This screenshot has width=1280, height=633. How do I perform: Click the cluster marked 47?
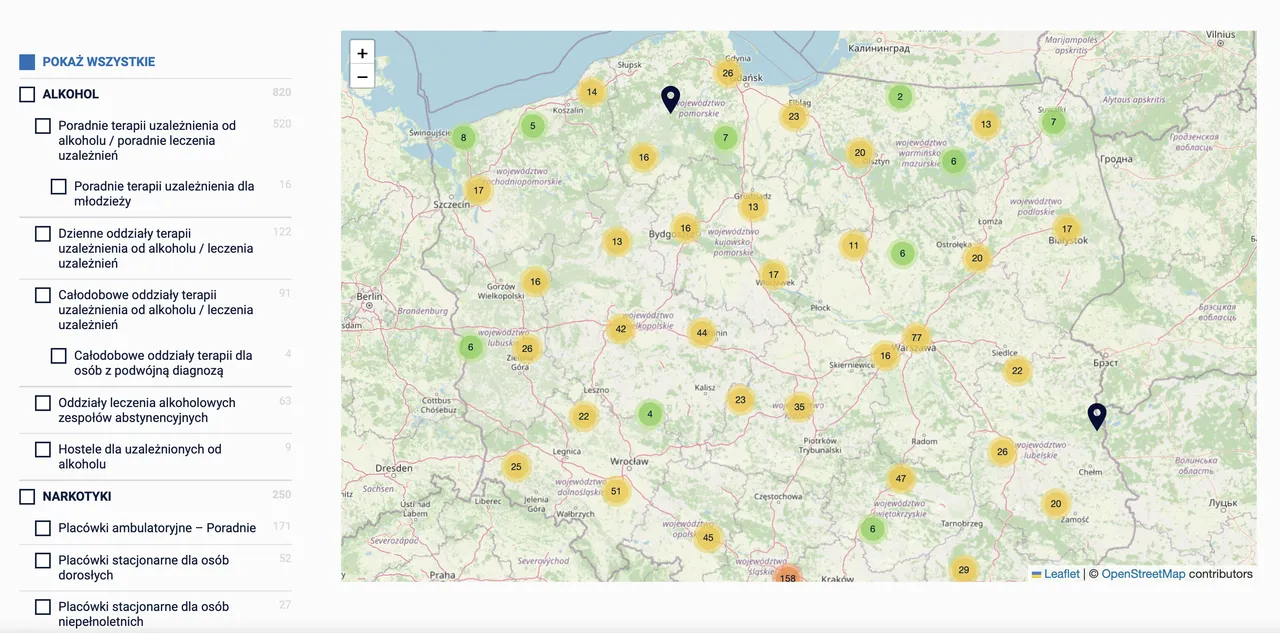click(x=901, y=479)
